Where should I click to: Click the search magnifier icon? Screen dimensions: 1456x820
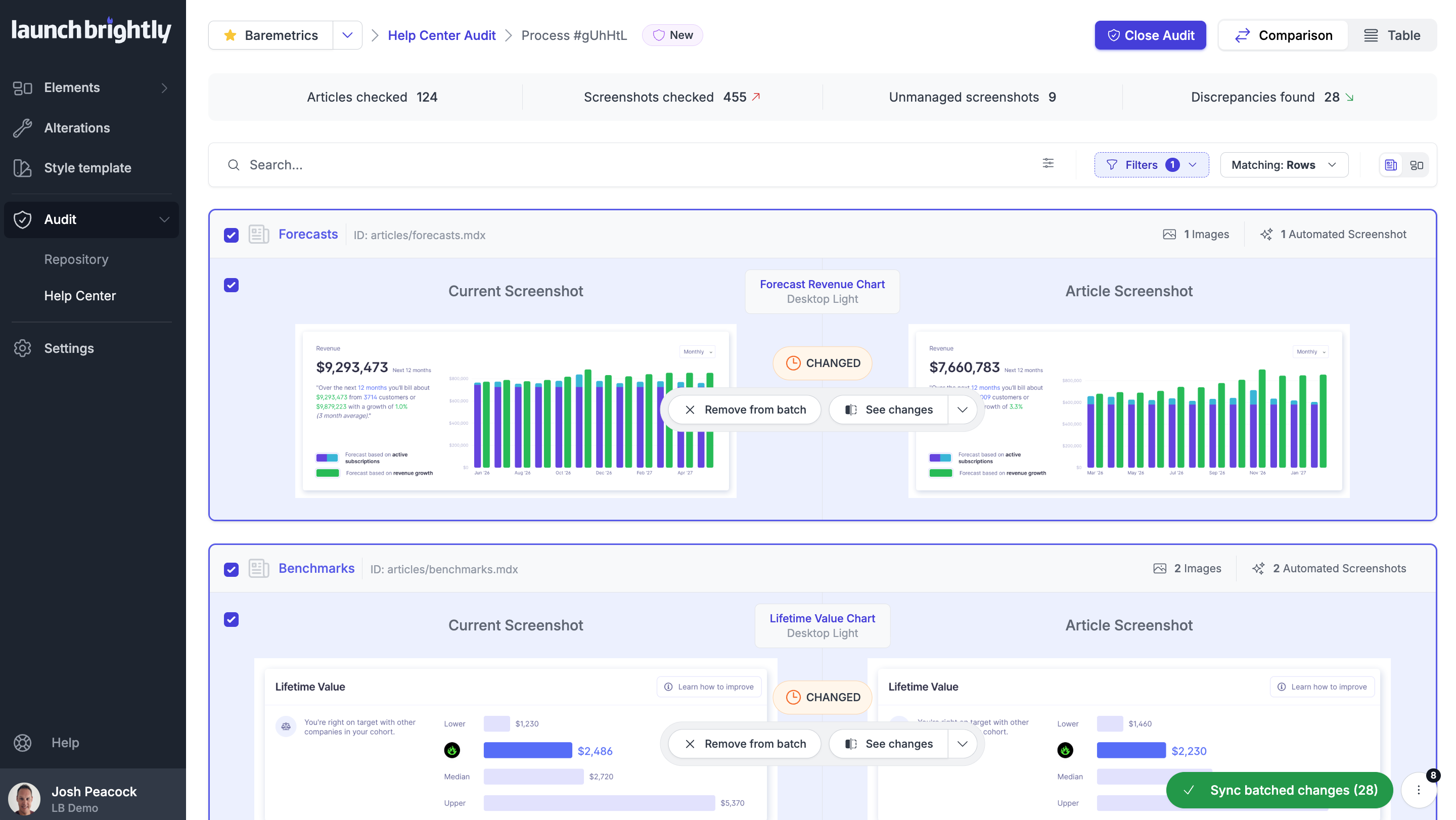234,164
